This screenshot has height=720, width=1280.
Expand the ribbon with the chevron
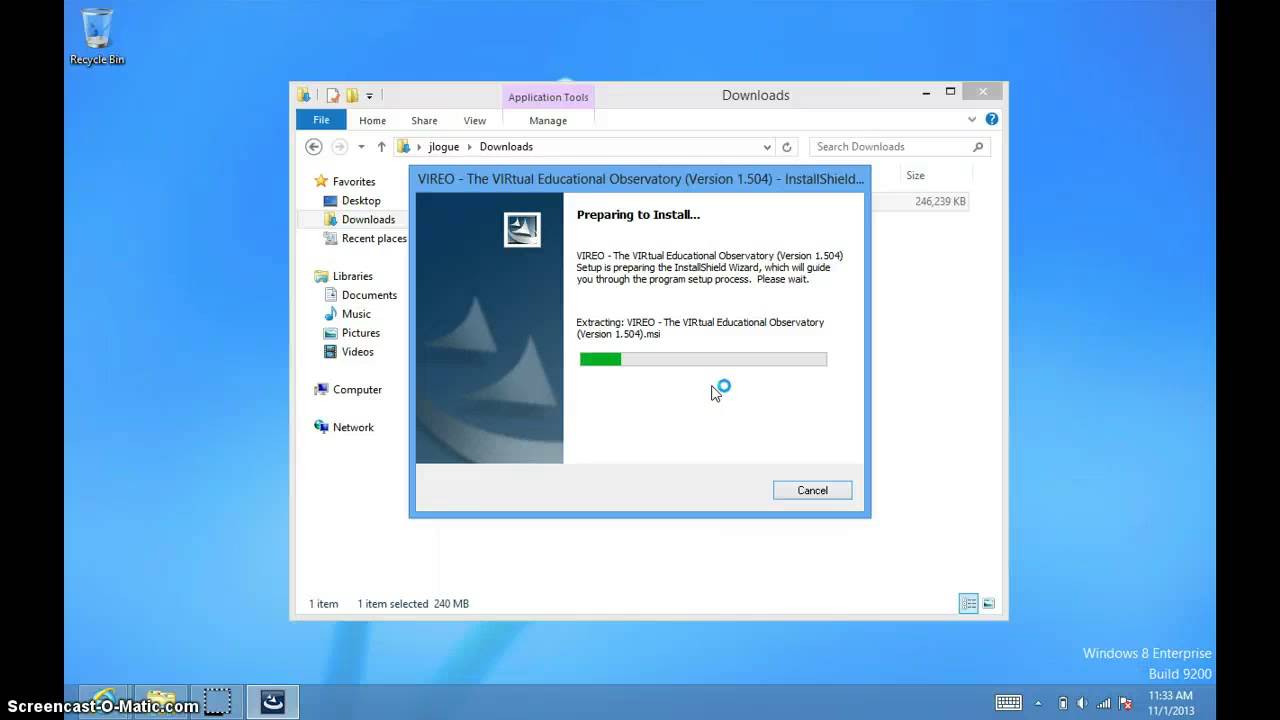tap(972, 119)
